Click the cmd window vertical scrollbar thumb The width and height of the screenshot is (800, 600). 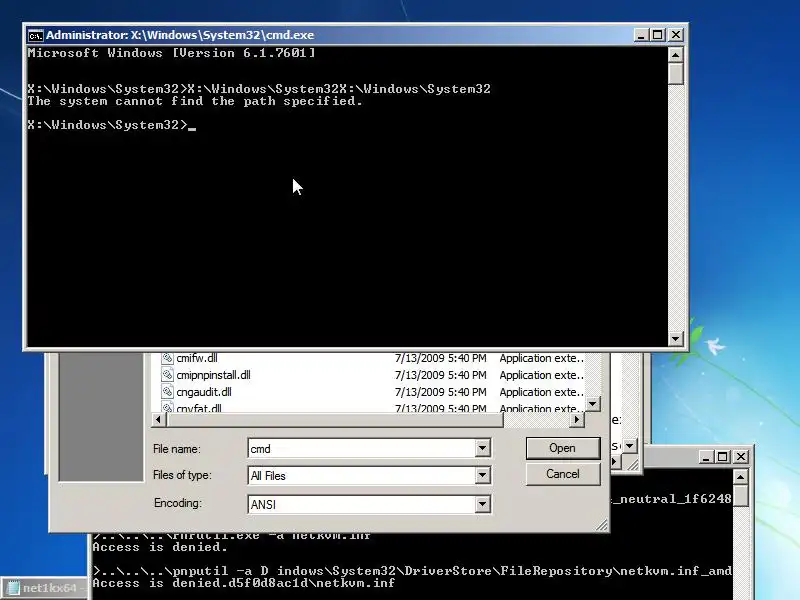pos(676,73)
